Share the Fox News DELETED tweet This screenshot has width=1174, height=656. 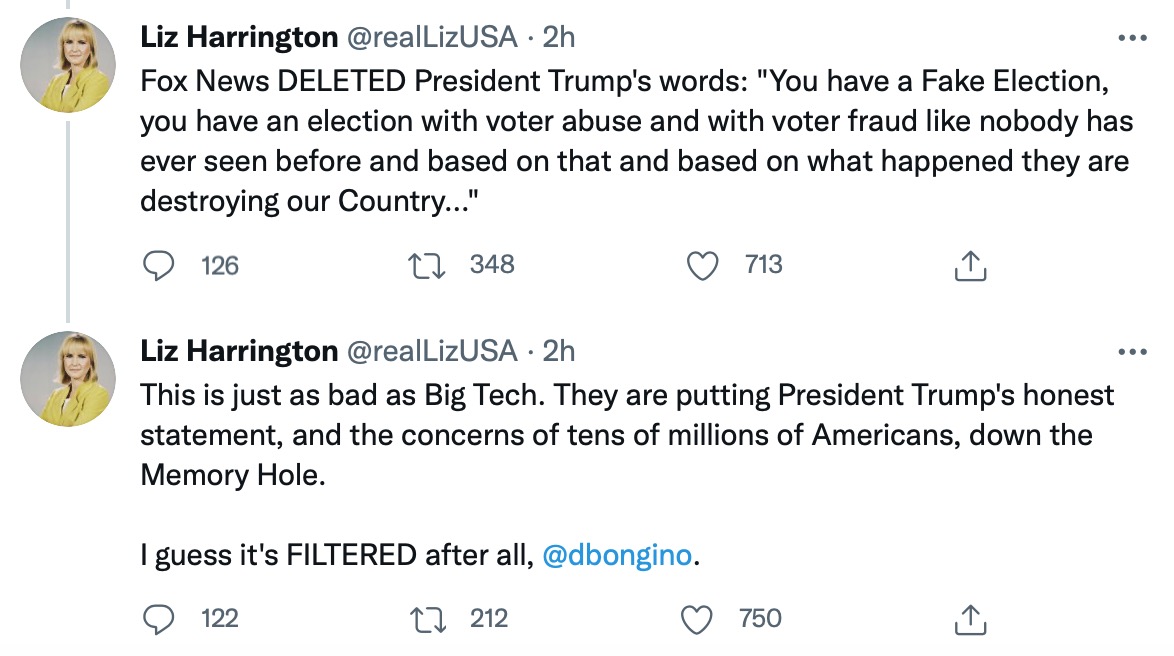pos(970,265)
